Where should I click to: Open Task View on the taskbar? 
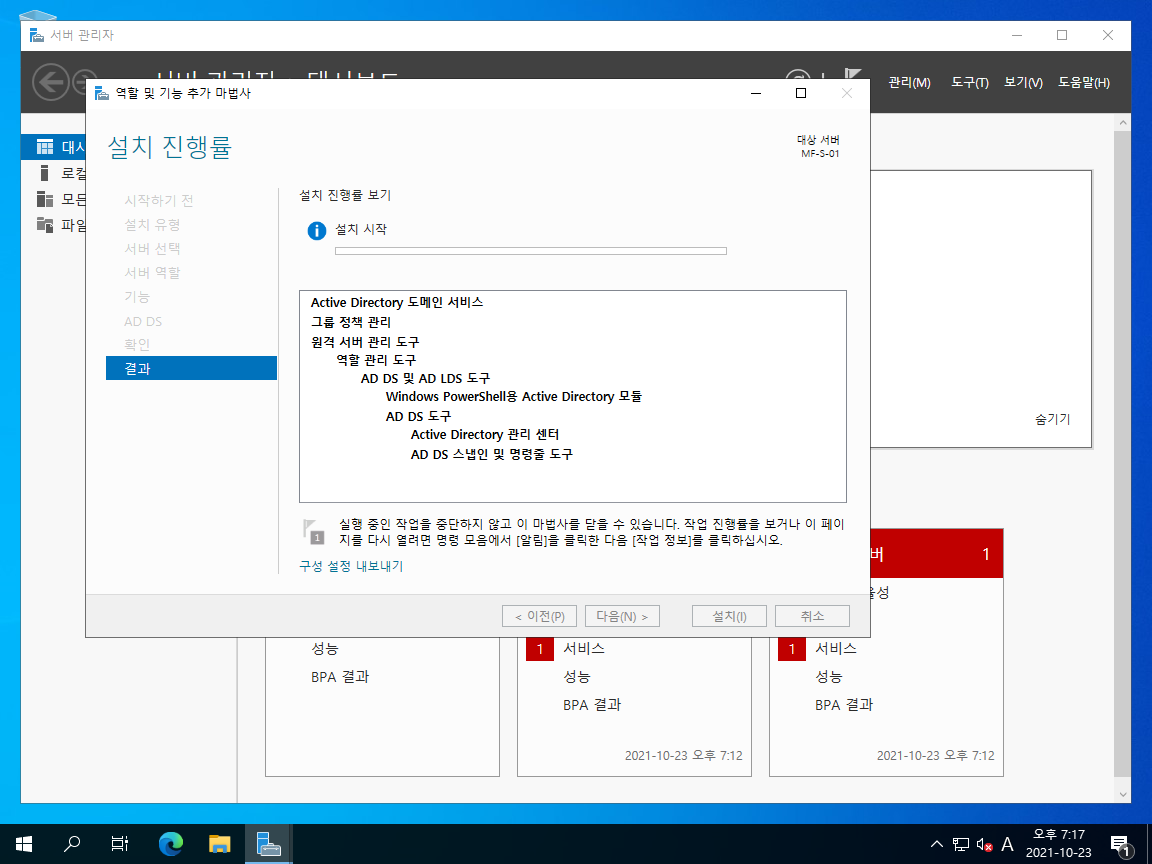[x=120, y=843]
